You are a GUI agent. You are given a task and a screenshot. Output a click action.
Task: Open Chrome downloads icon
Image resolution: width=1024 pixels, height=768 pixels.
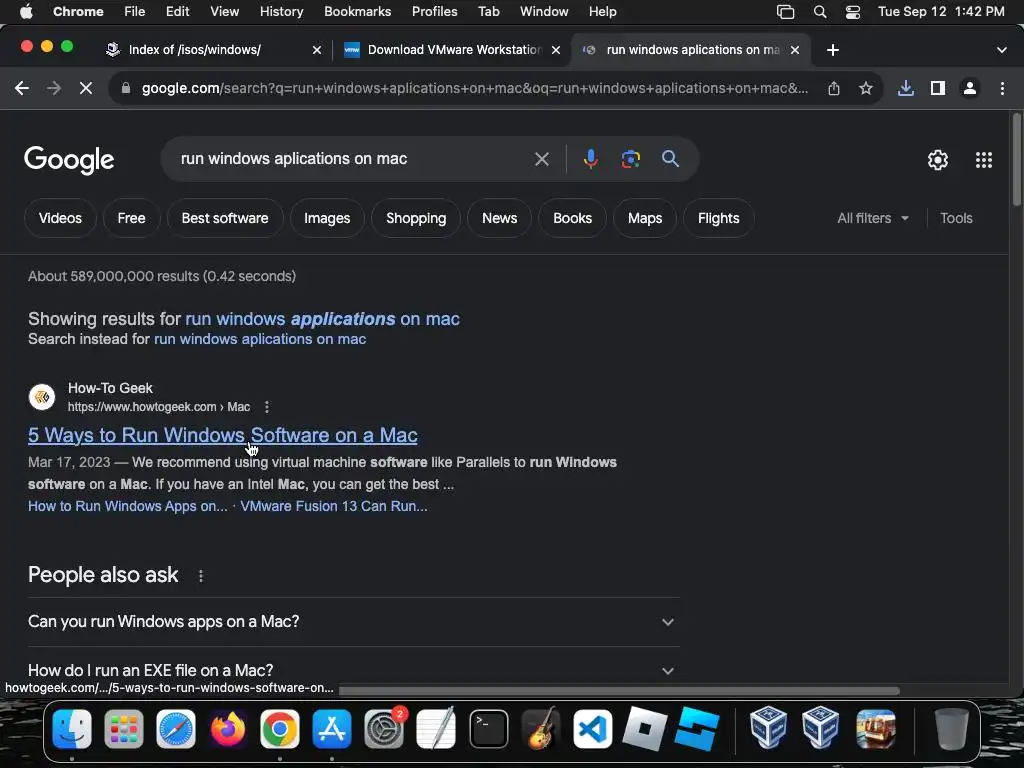906,88
